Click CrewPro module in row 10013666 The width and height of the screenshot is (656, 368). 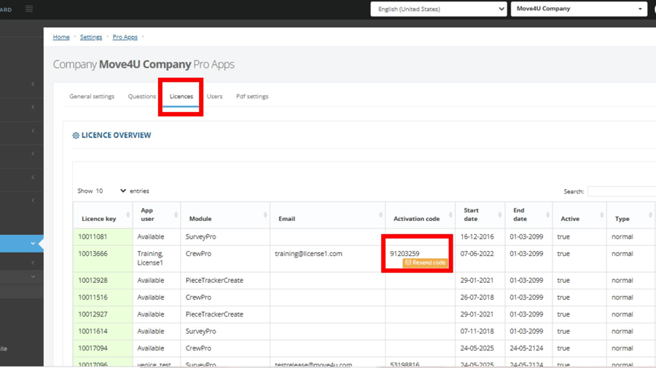[198, 254]
